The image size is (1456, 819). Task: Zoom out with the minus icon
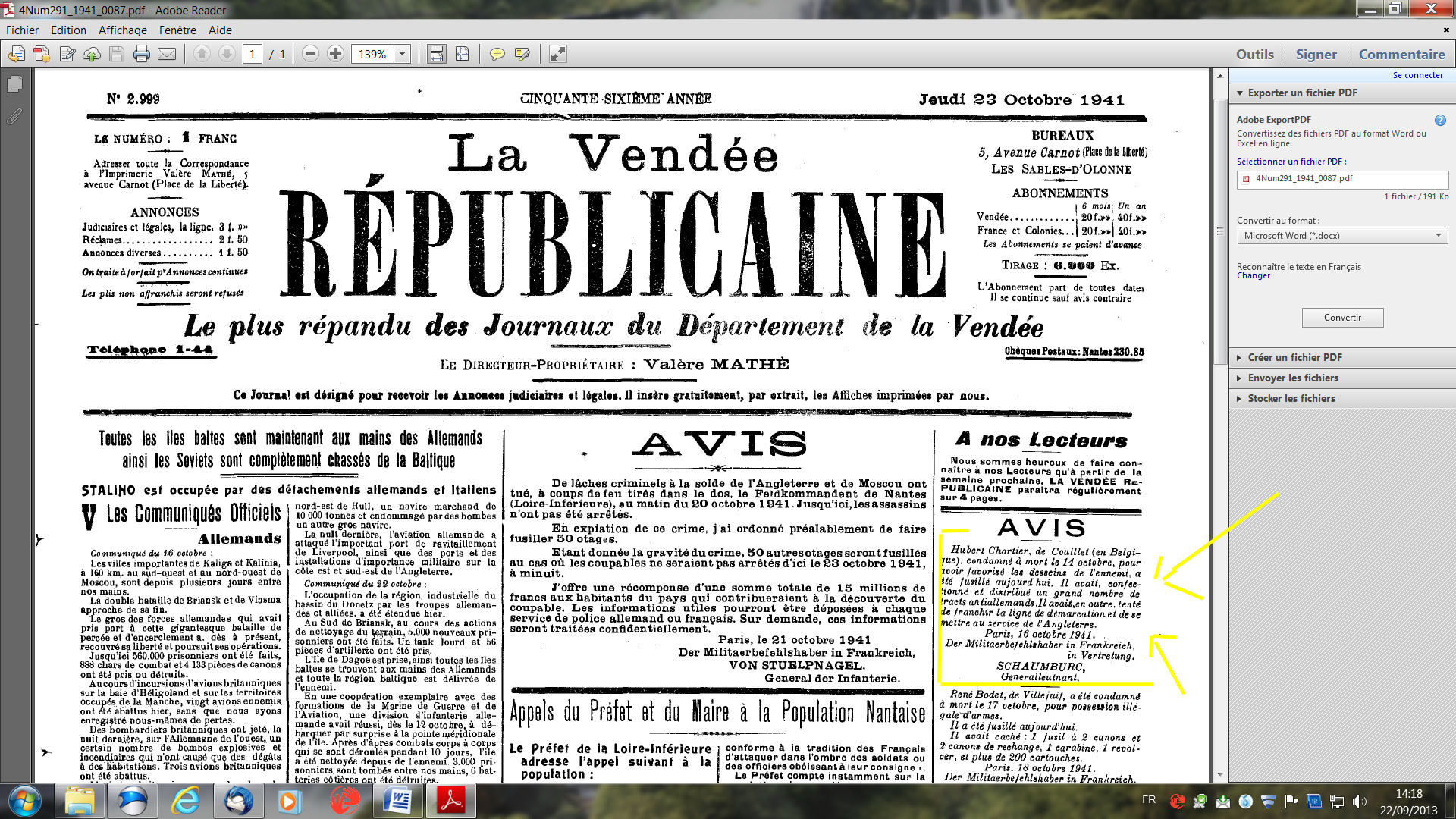[x=310, y=54]
